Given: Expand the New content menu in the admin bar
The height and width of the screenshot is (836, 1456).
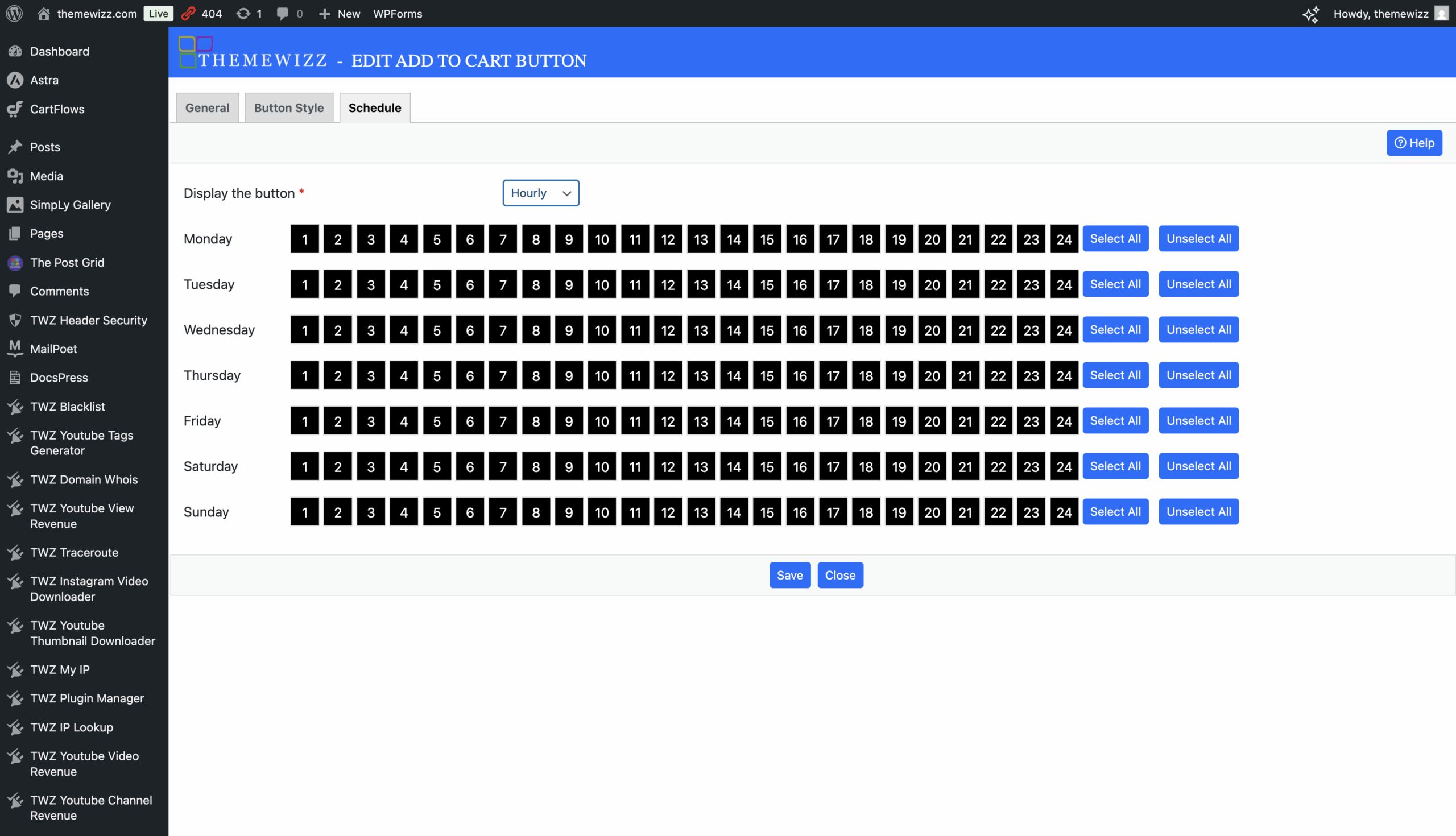Looking at the screenshot, I should click(340, 13).
